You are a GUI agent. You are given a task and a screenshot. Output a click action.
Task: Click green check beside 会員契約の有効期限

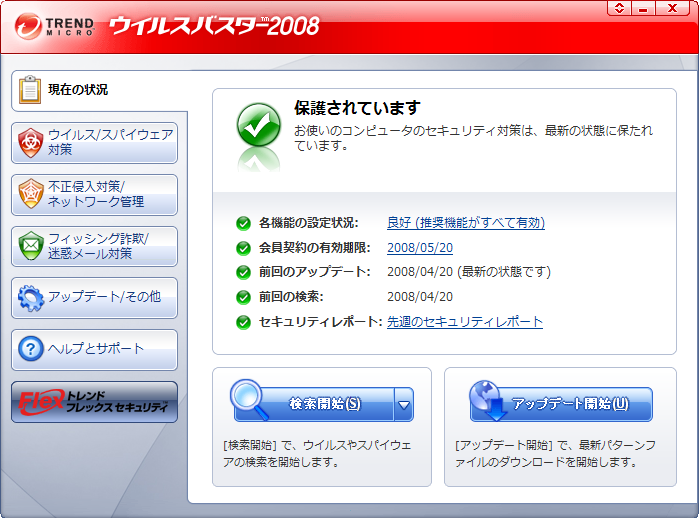[x=243, y=248]
